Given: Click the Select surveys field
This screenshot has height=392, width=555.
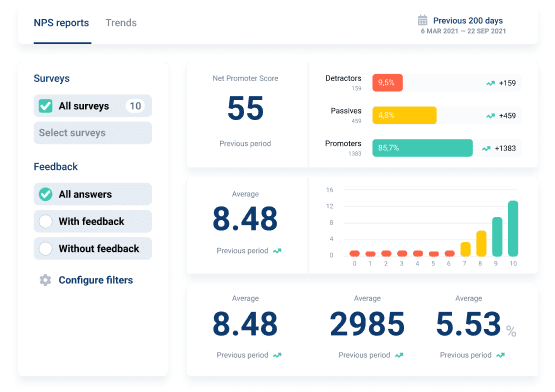Looking at the screenshot, I should pyautogui.click(x=93, y=133).
